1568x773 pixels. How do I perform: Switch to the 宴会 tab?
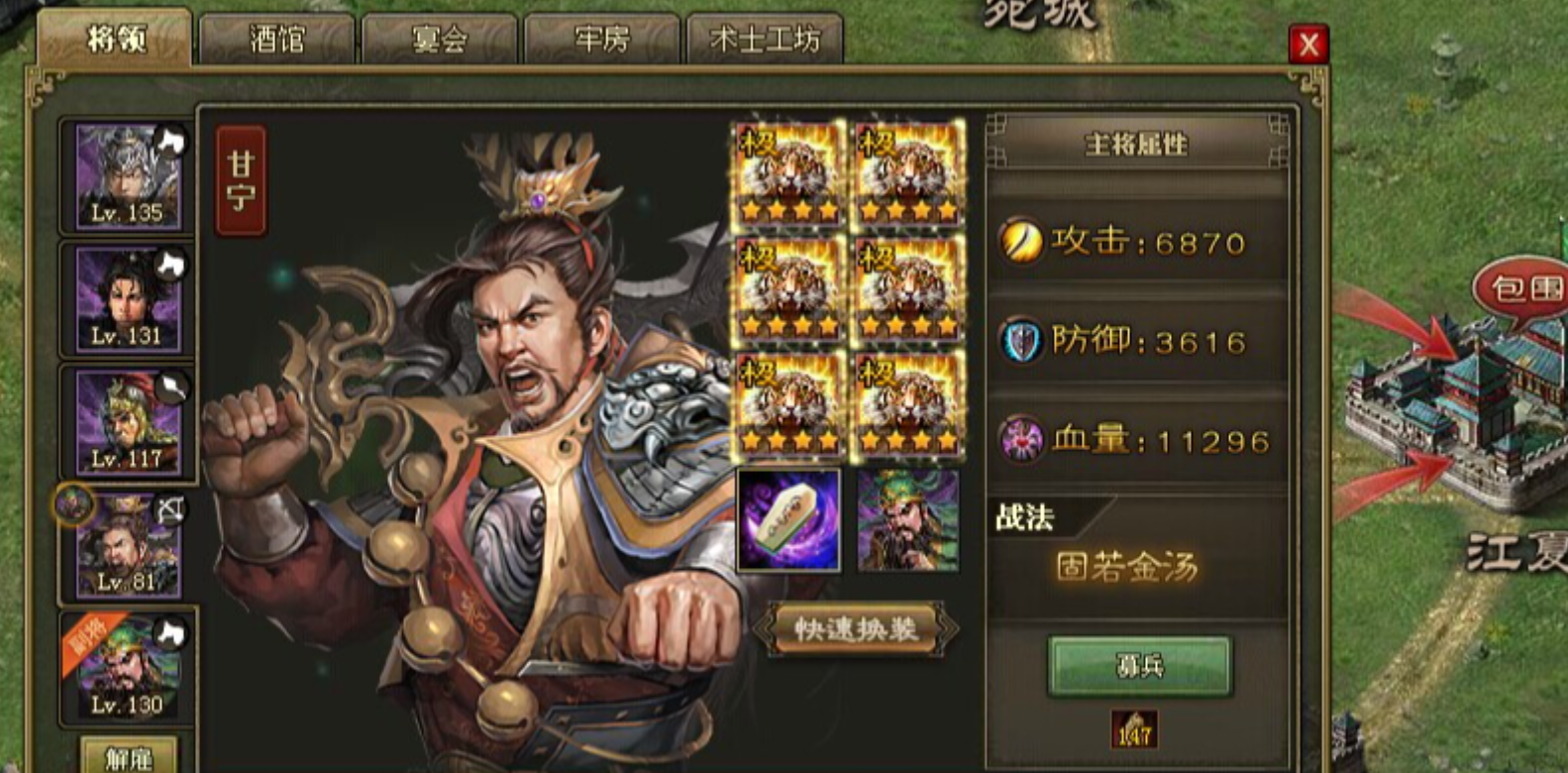[x=440, y=40]
